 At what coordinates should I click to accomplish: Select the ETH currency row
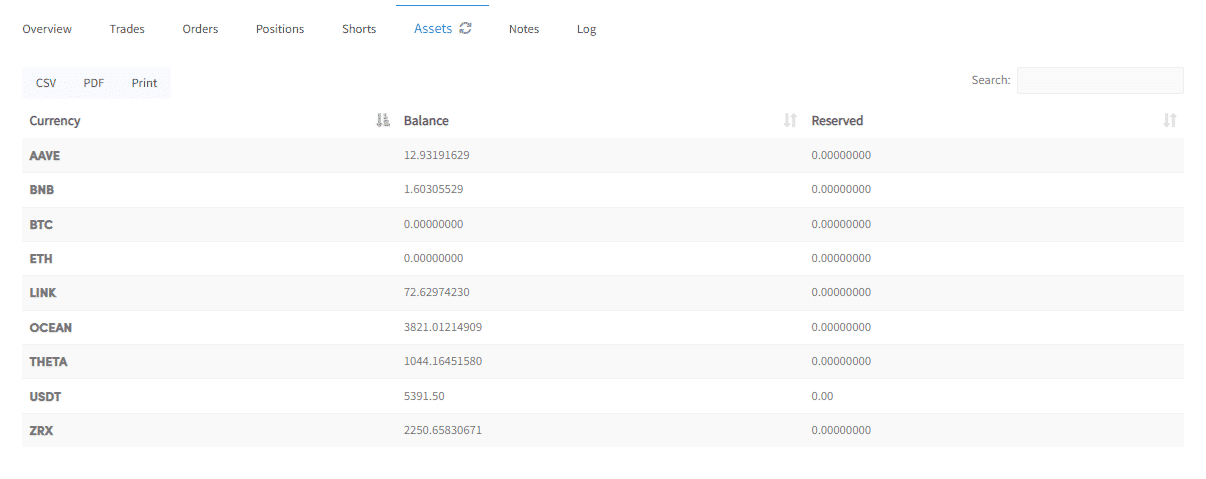click(603, 258)
